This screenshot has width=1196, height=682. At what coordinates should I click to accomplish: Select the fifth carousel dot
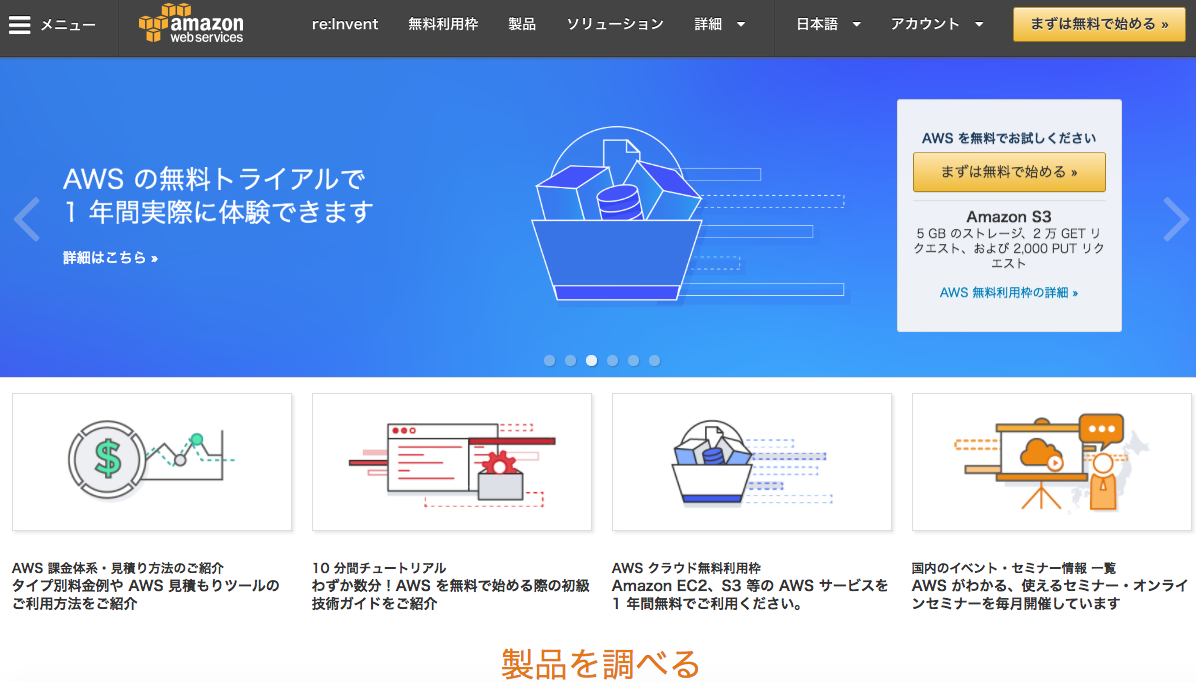pos(633,361)
